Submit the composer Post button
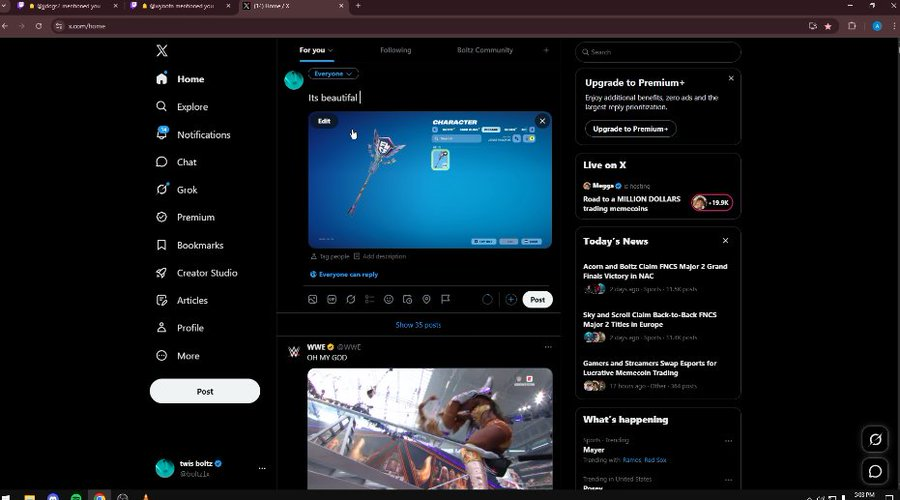The height and width of the screenshot is (500, 900). tap(537, 300)
